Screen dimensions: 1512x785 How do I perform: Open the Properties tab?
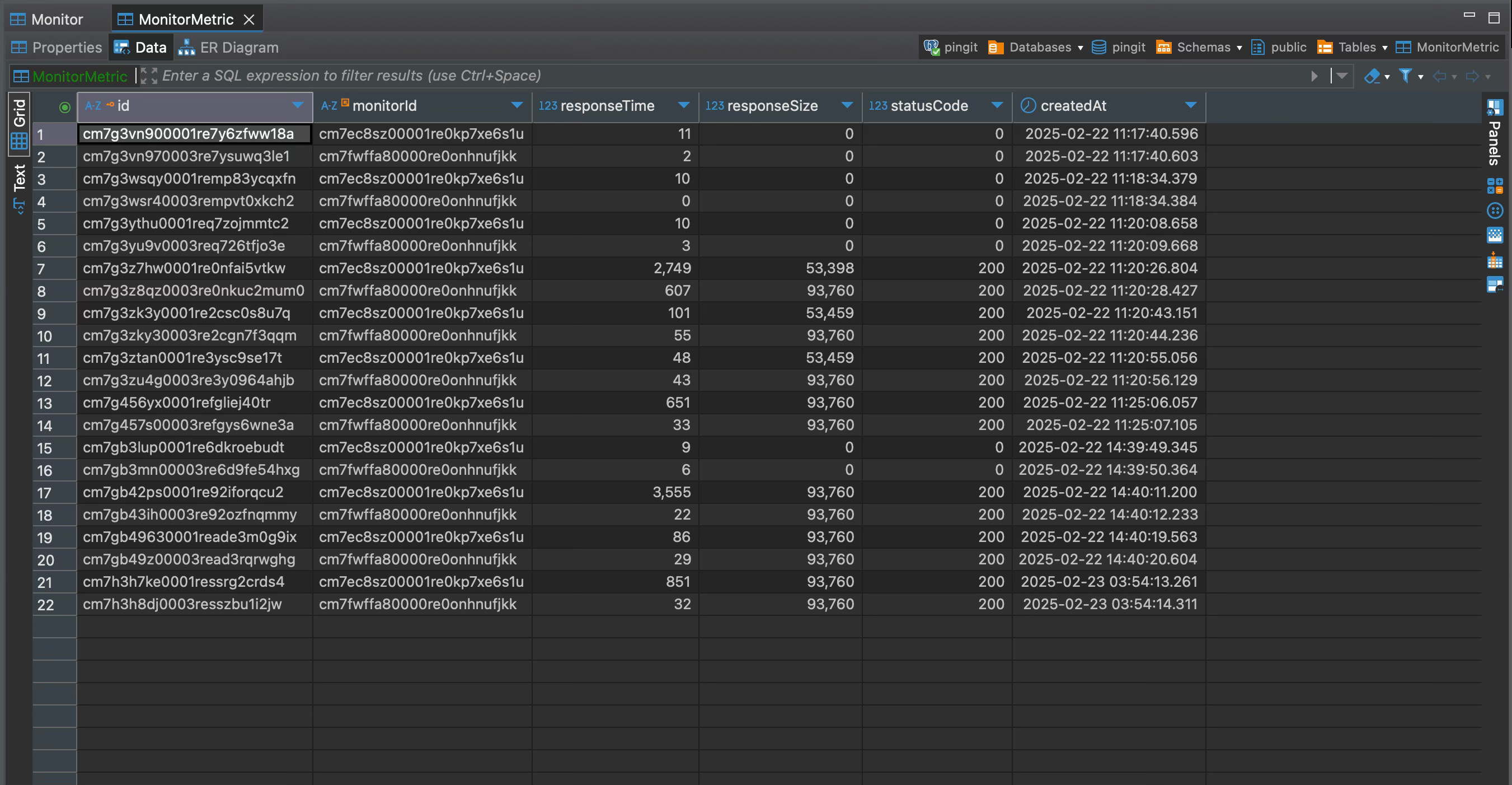click(57, 48)
